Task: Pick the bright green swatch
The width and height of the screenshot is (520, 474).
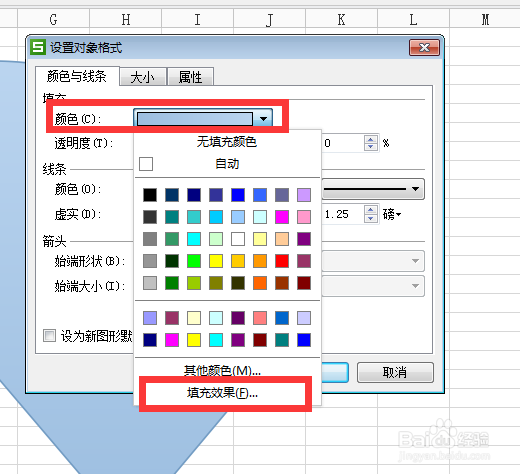Action: tap(194, 261)
